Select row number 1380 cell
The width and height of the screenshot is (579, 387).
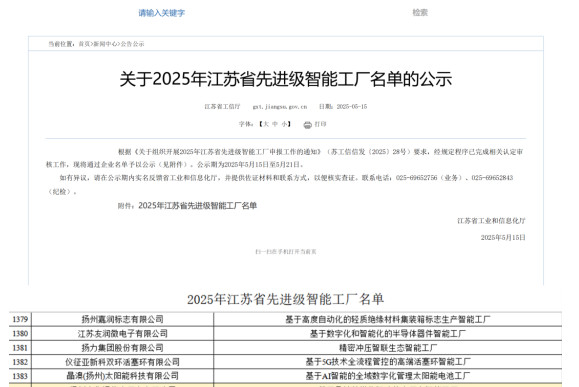point(20,333)
